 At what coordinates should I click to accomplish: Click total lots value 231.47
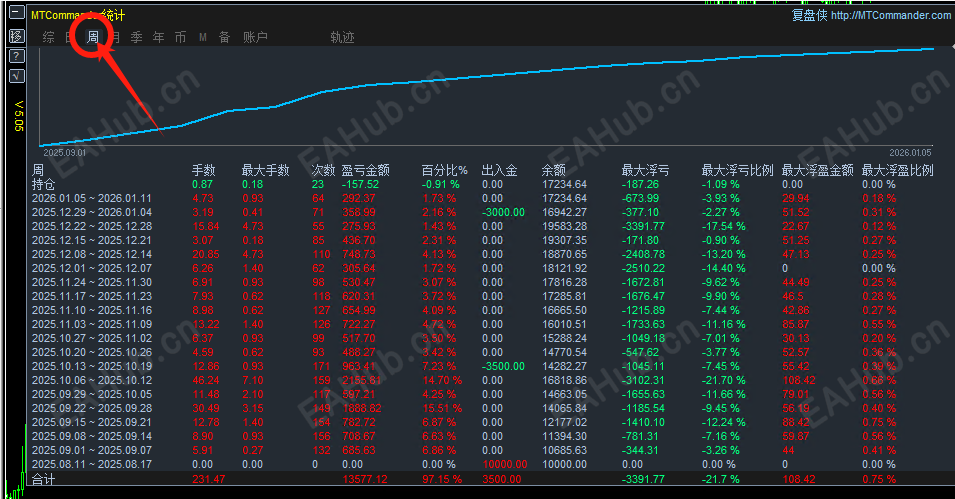click(208, 480)
